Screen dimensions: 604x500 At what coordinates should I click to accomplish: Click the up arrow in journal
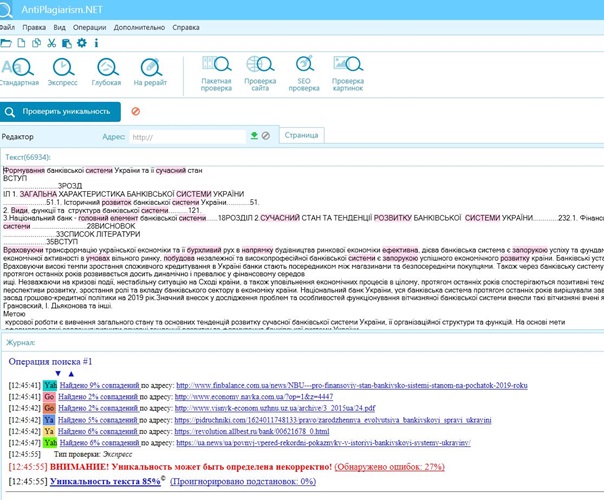pos(71,373)
